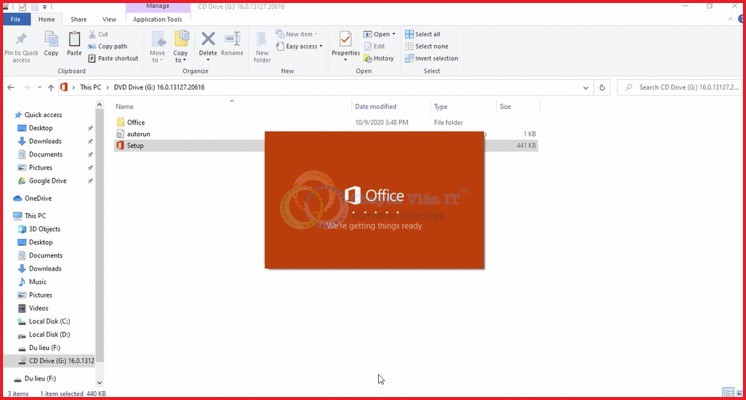Open Local Disk (D:)
746x400 pixels.
(x=49, y=335)
